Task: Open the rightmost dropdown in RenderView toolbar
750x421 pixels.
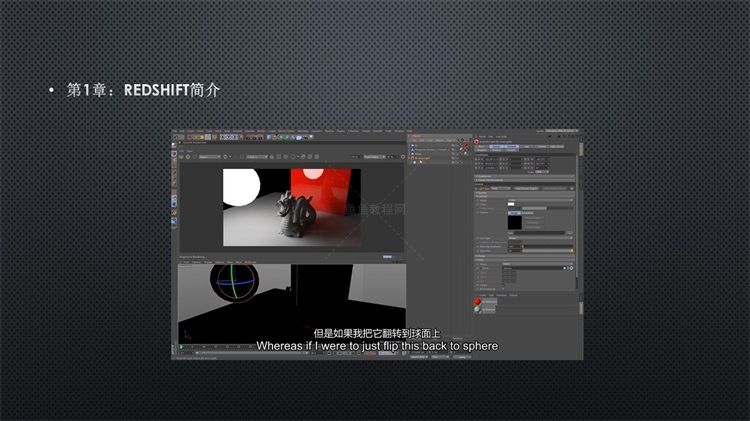Action: click(374, 157)
